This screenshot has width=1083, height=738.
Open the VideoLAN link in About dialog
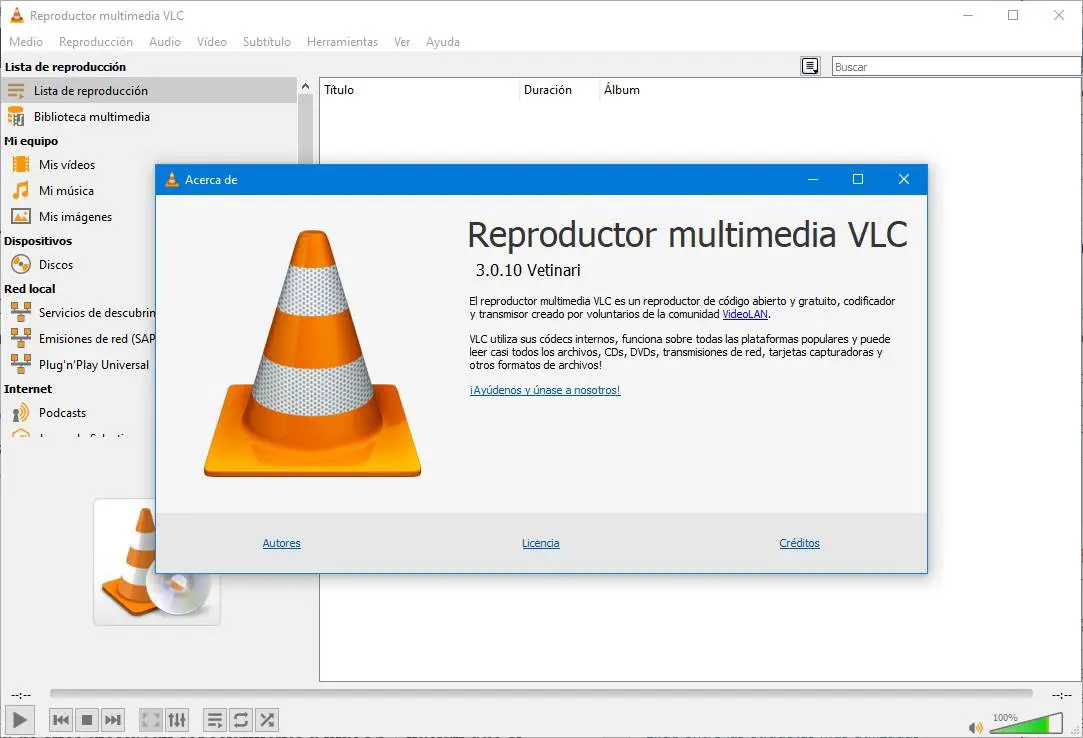click(745, 314)
